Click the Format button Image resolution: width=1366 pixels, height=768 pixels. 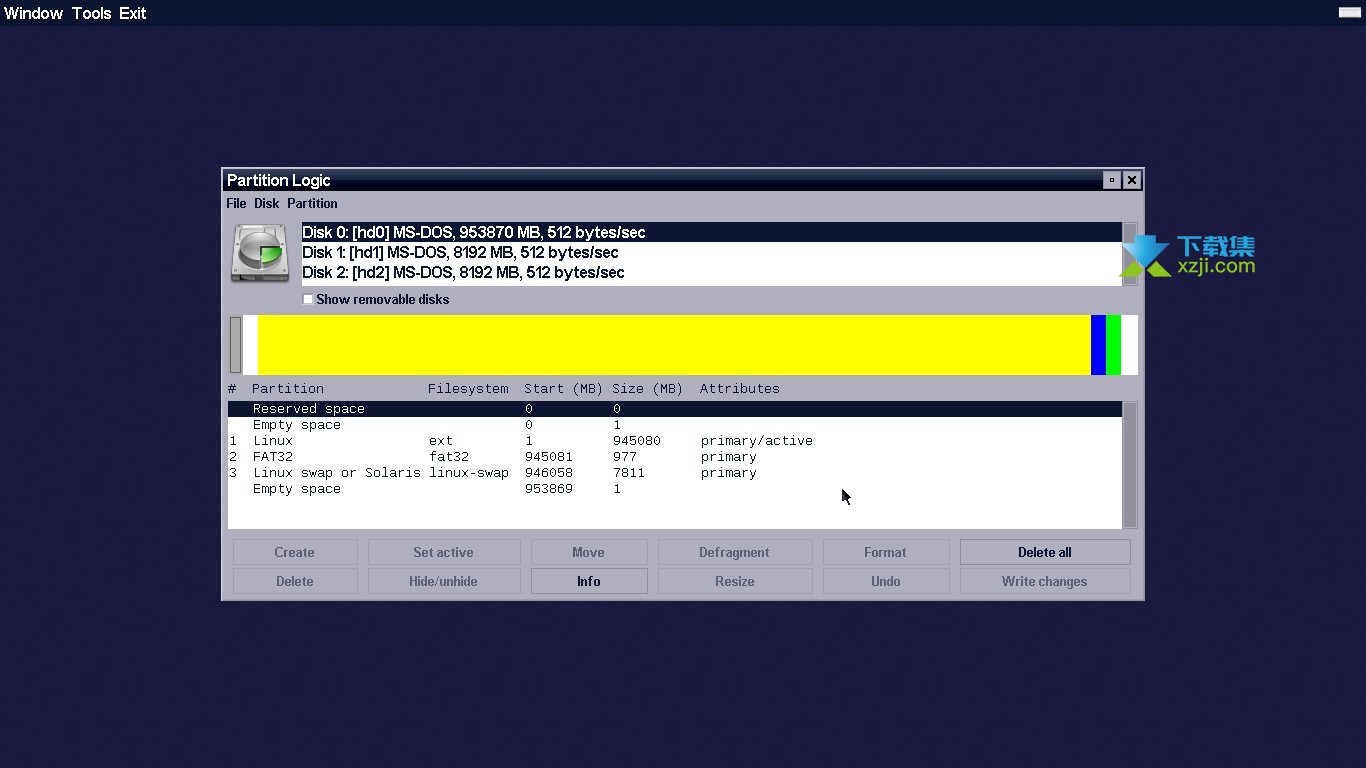pyautogui.click(x=886, y=552)
